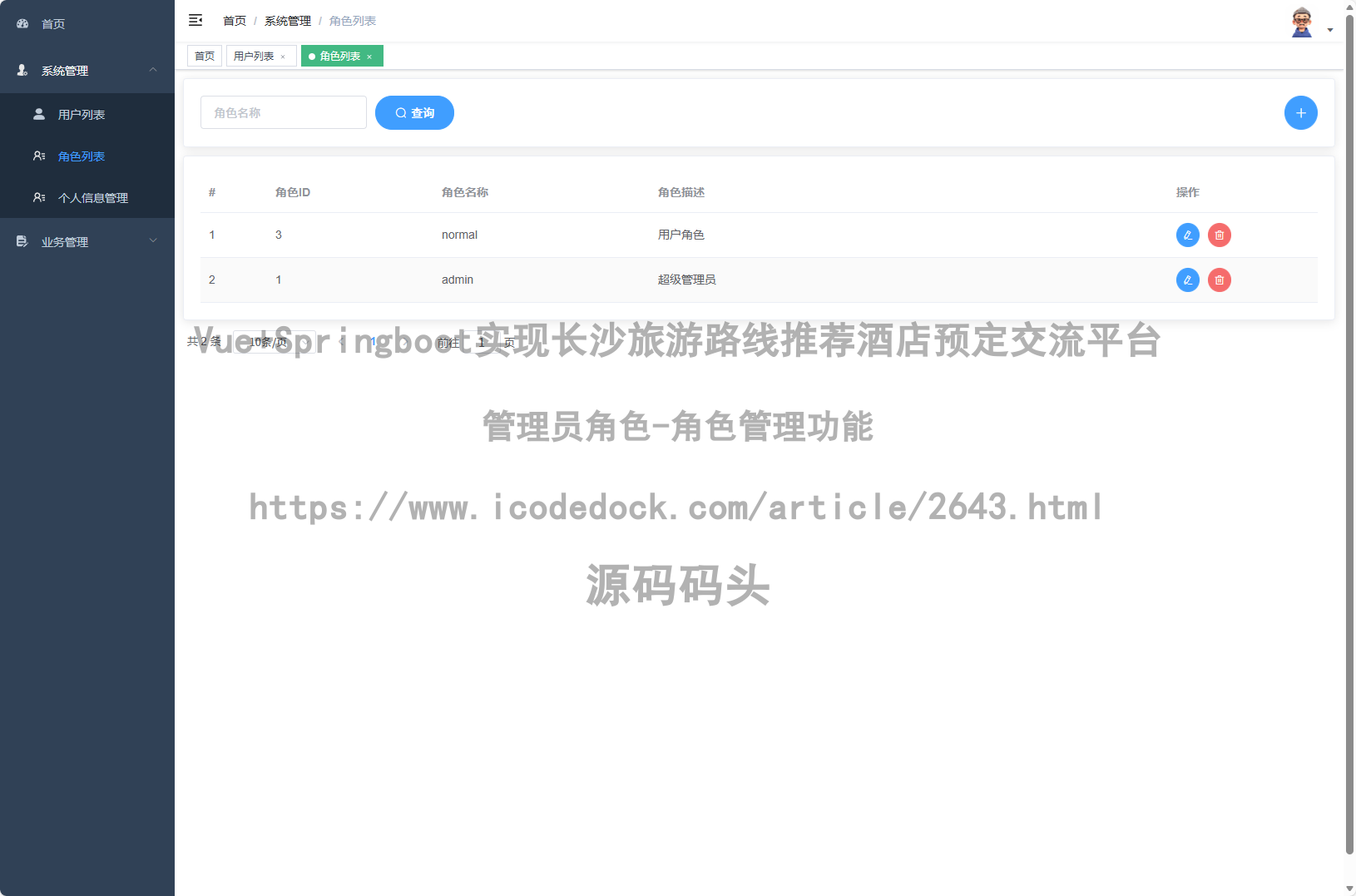Close the 角色列表 tab with its x

(x=369, y=56)
